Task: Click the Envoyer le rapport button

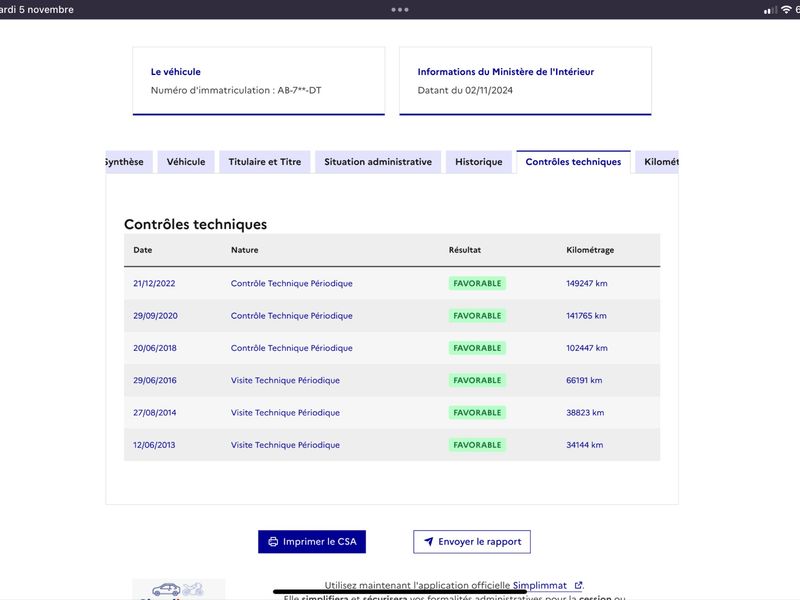Action: point(472,542)
